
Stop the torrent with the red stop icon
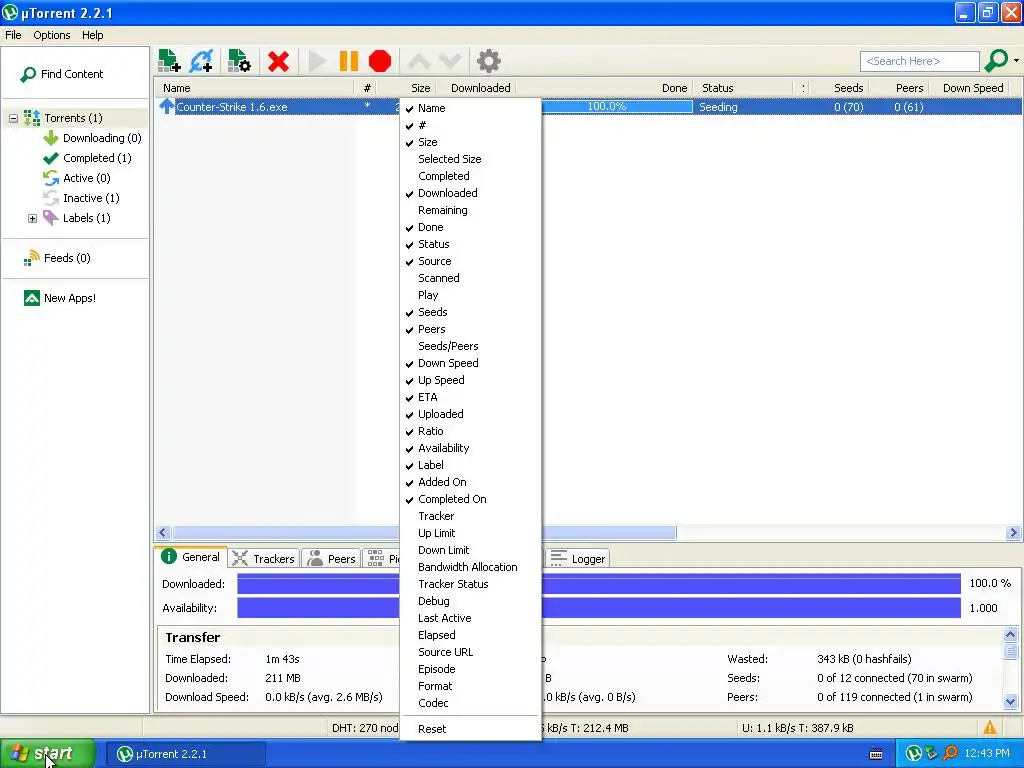[x=379, y=61]
